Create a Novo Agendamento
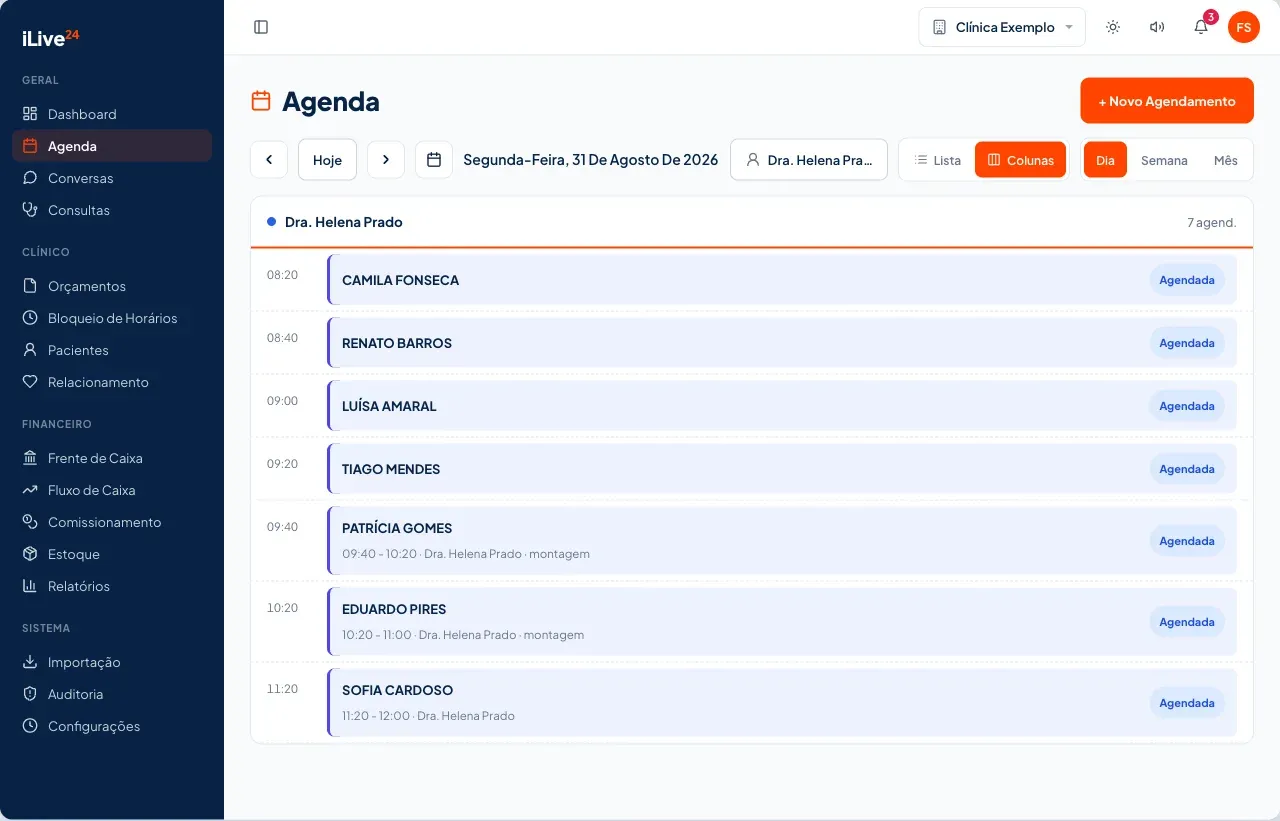This screenshot has height=821, width=1280. pos(1167,101)
